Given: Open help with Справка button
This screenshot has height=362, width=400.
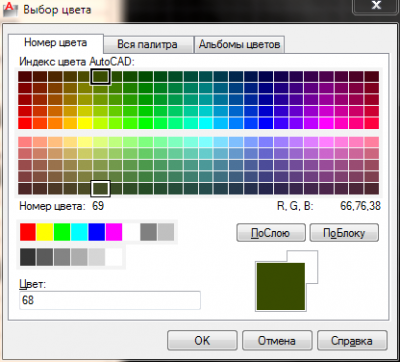Looking at the screenshot, I should 352,340.
